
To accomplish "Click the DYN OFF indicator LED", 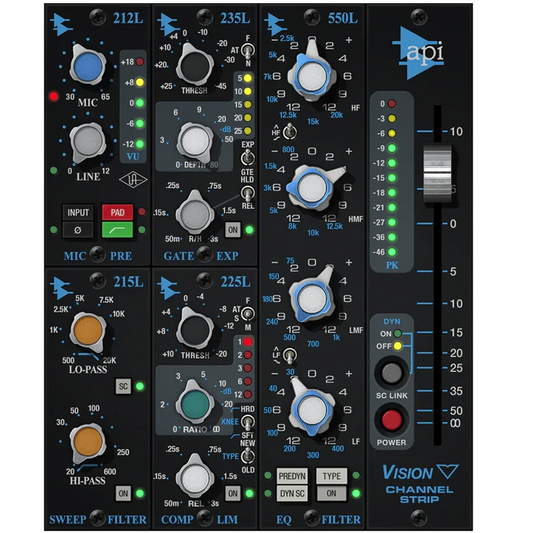I will pos(397,346).
